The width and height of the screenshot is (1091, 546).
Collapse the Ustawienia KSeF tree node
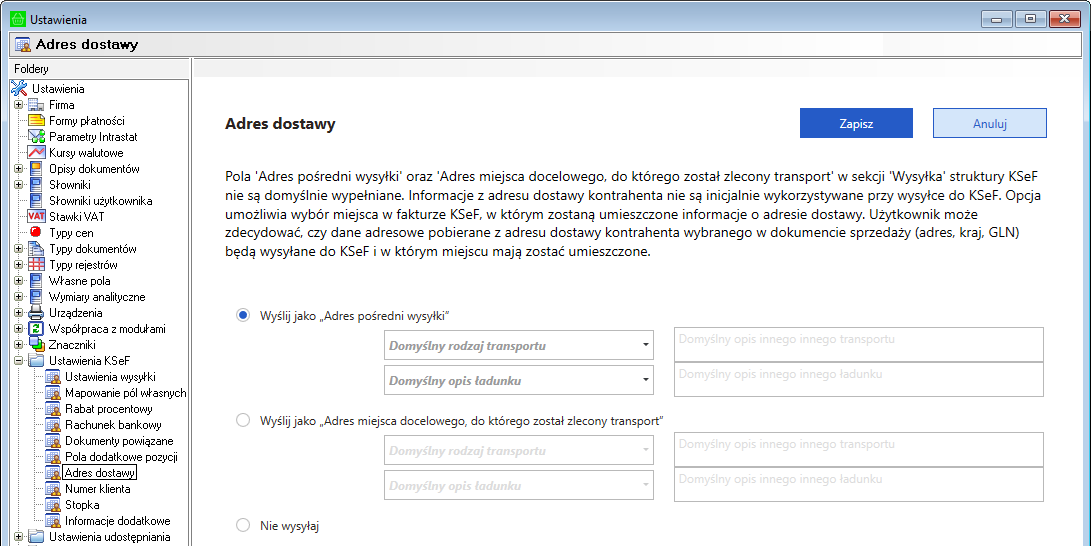pyautogui.click(x=18, y=361)
